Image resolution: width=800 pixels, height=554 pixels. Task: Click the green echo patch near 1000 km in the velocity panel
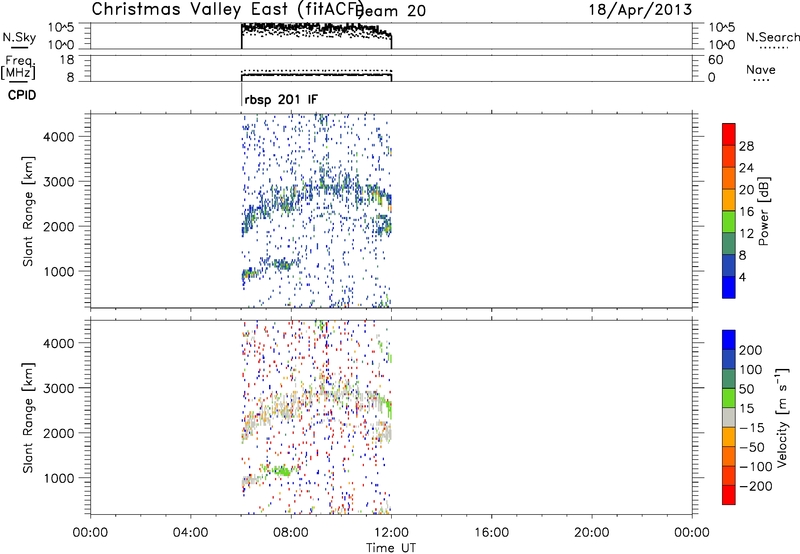point(279,470)
